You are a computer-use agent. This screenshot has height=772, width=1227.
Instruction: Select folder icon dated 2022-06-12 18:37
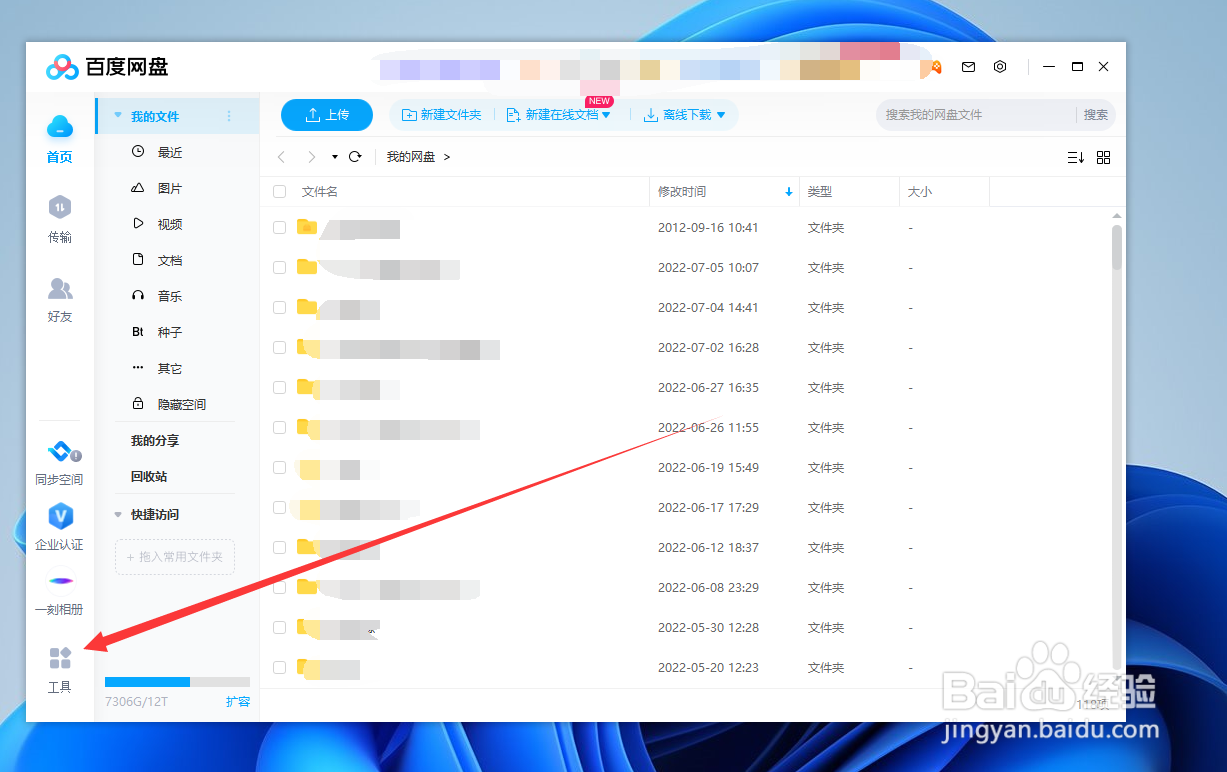pyautogui.click(x=307, y=547)
